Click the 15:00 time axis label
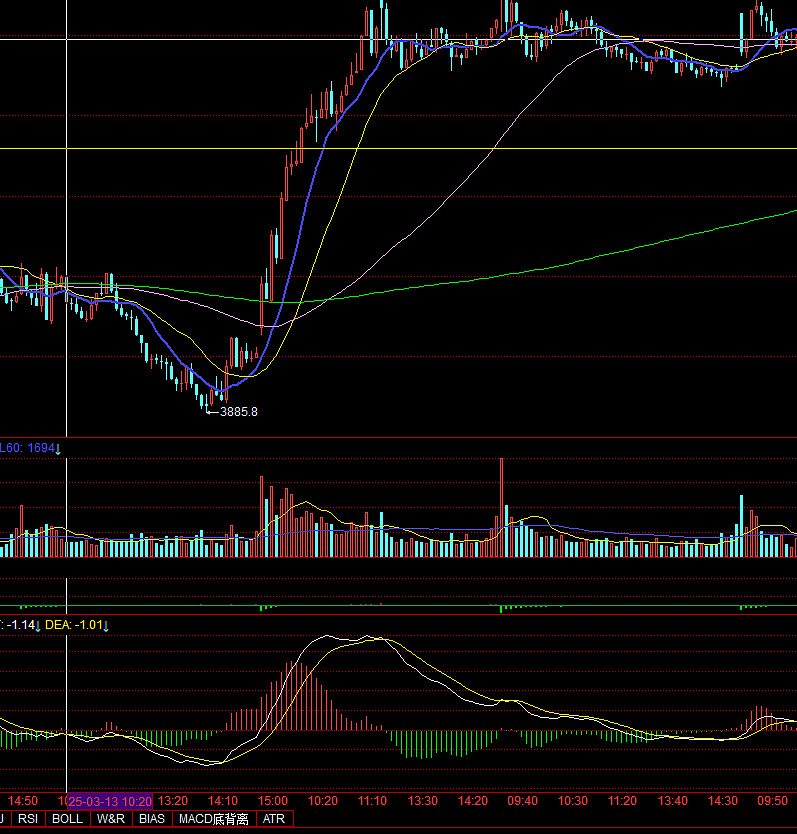This screenshot has width=797, height=834. 272,801
